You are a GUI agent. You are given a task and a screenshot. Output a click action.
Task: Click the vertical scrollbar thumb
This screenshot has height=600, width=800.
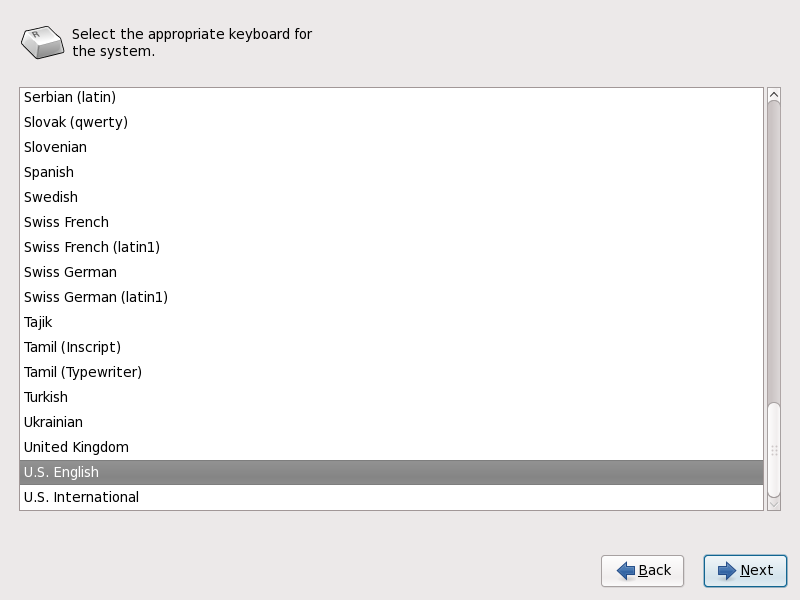(773, 450)
